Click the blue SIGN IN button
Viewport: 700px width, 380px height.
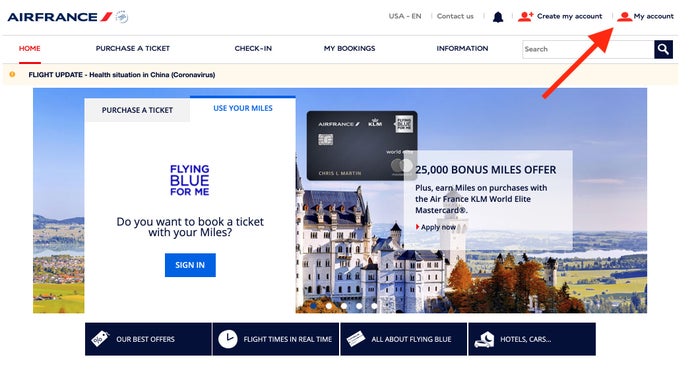click(x=190, y=265)
